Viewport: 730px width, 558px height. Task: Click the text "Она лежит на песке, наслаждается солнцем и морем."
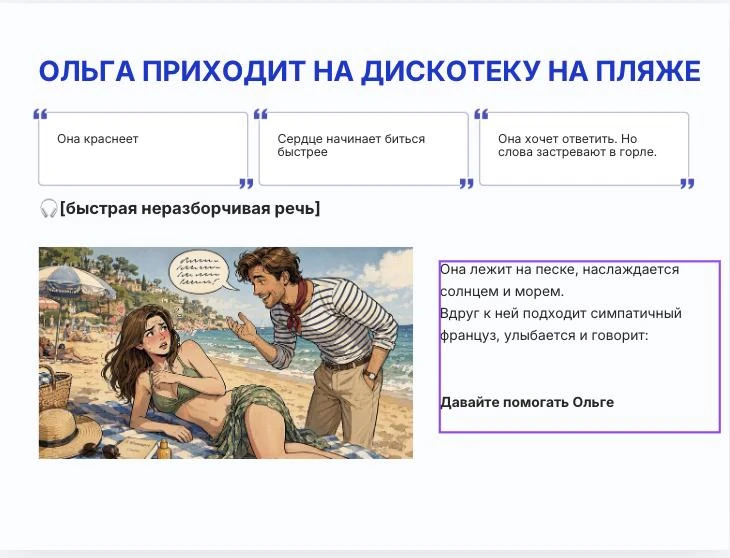point(559,280)
